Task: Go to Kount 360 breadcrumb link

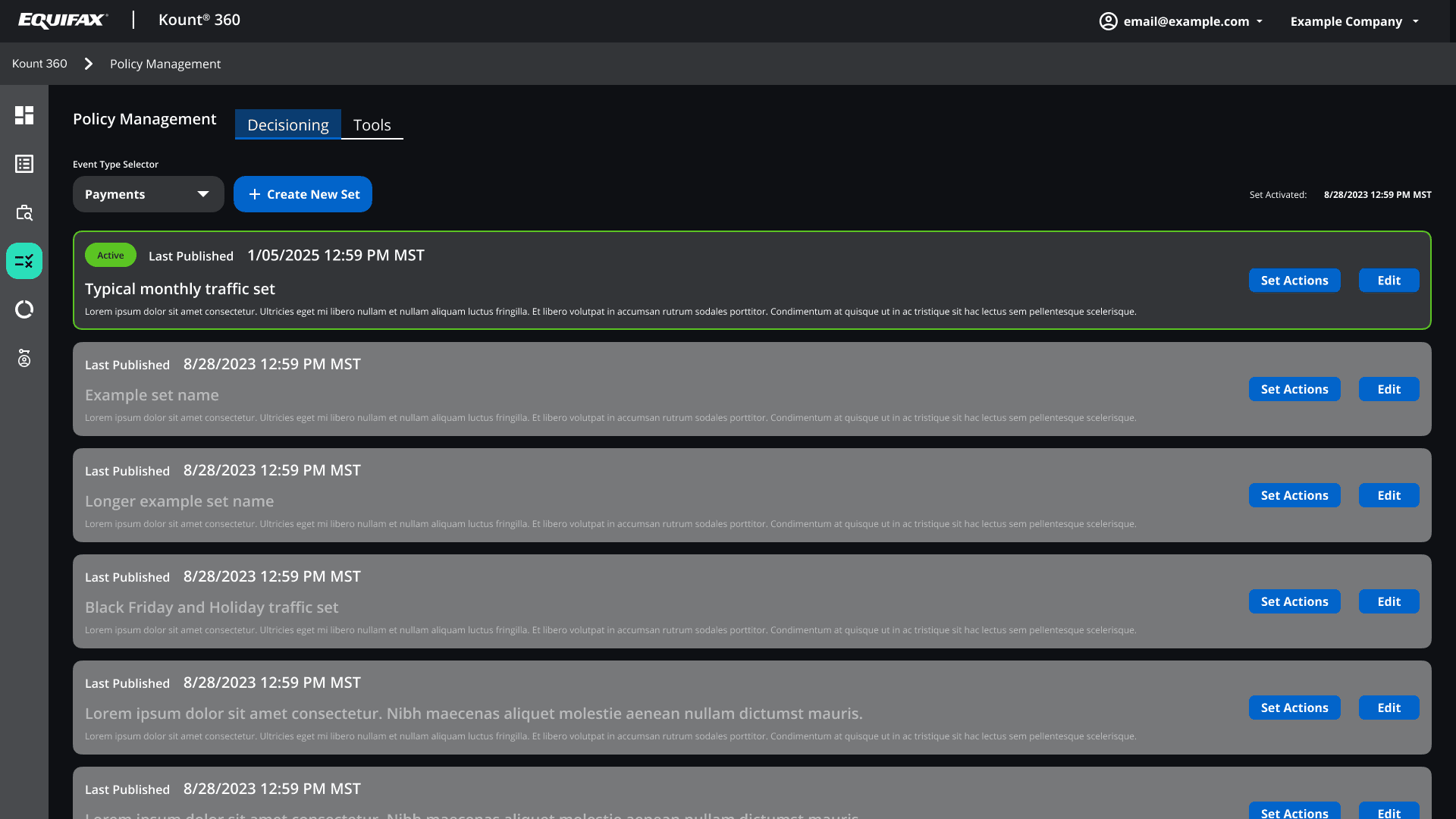Action: 39,64
